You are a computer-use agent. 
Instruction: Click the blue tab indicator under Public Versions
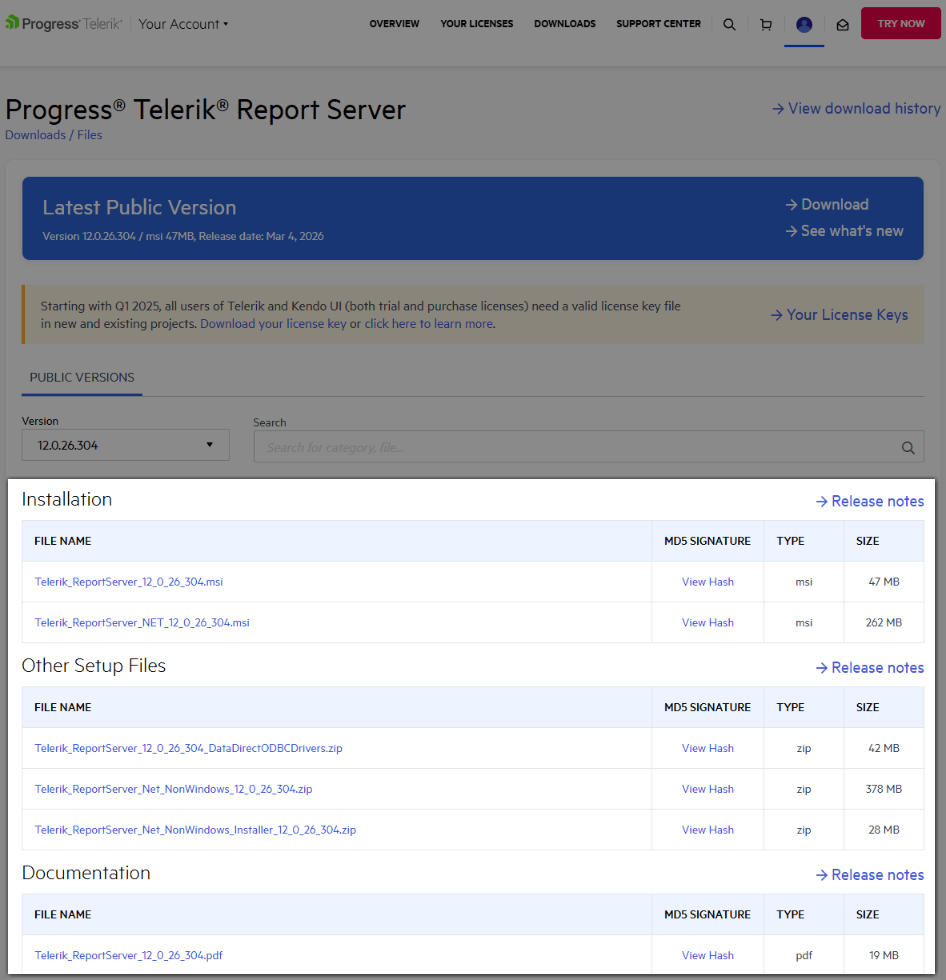(x=81, y=395)
